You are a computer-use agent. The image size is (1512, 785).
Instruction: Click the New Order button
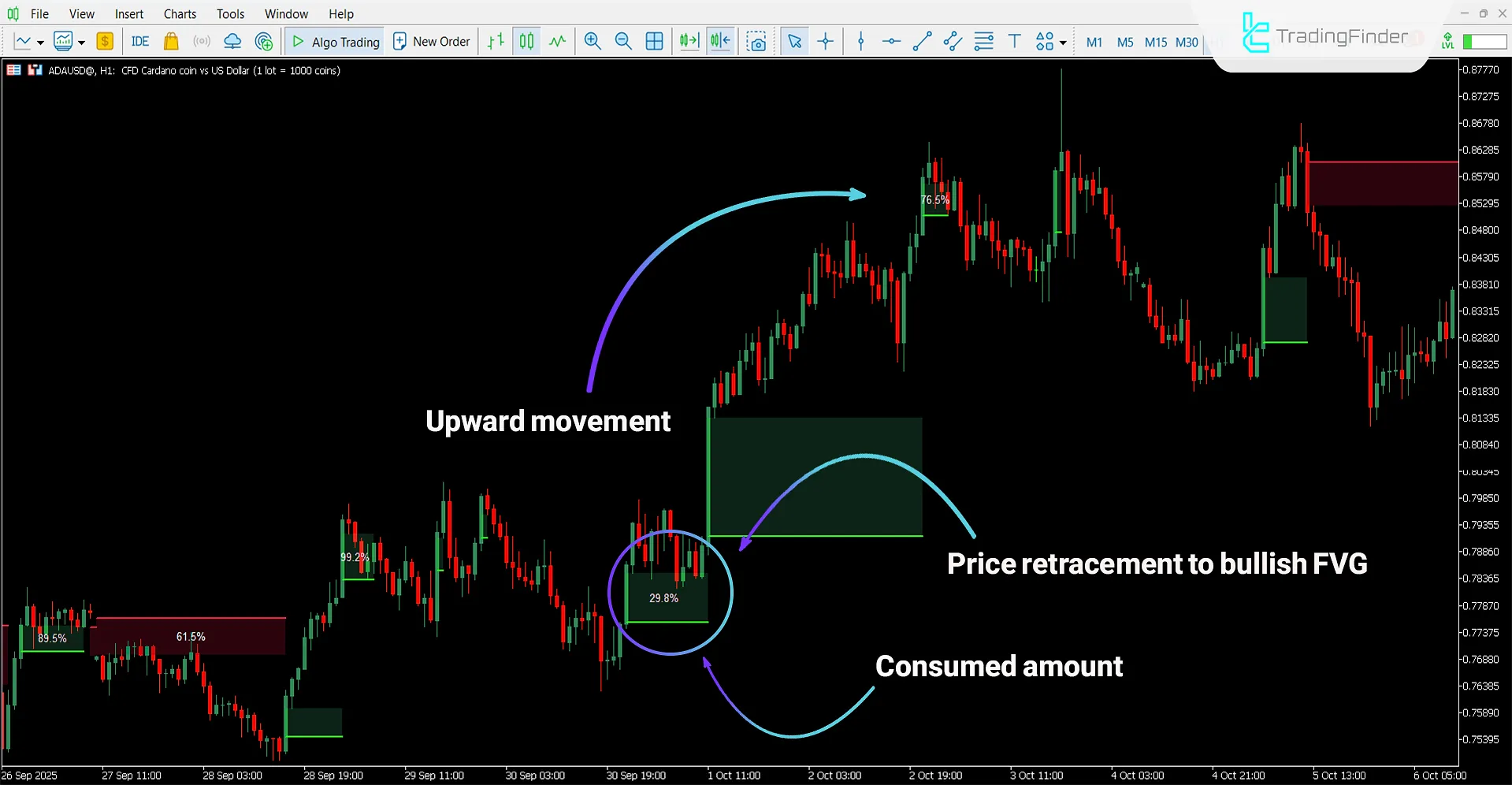(432, 42)
